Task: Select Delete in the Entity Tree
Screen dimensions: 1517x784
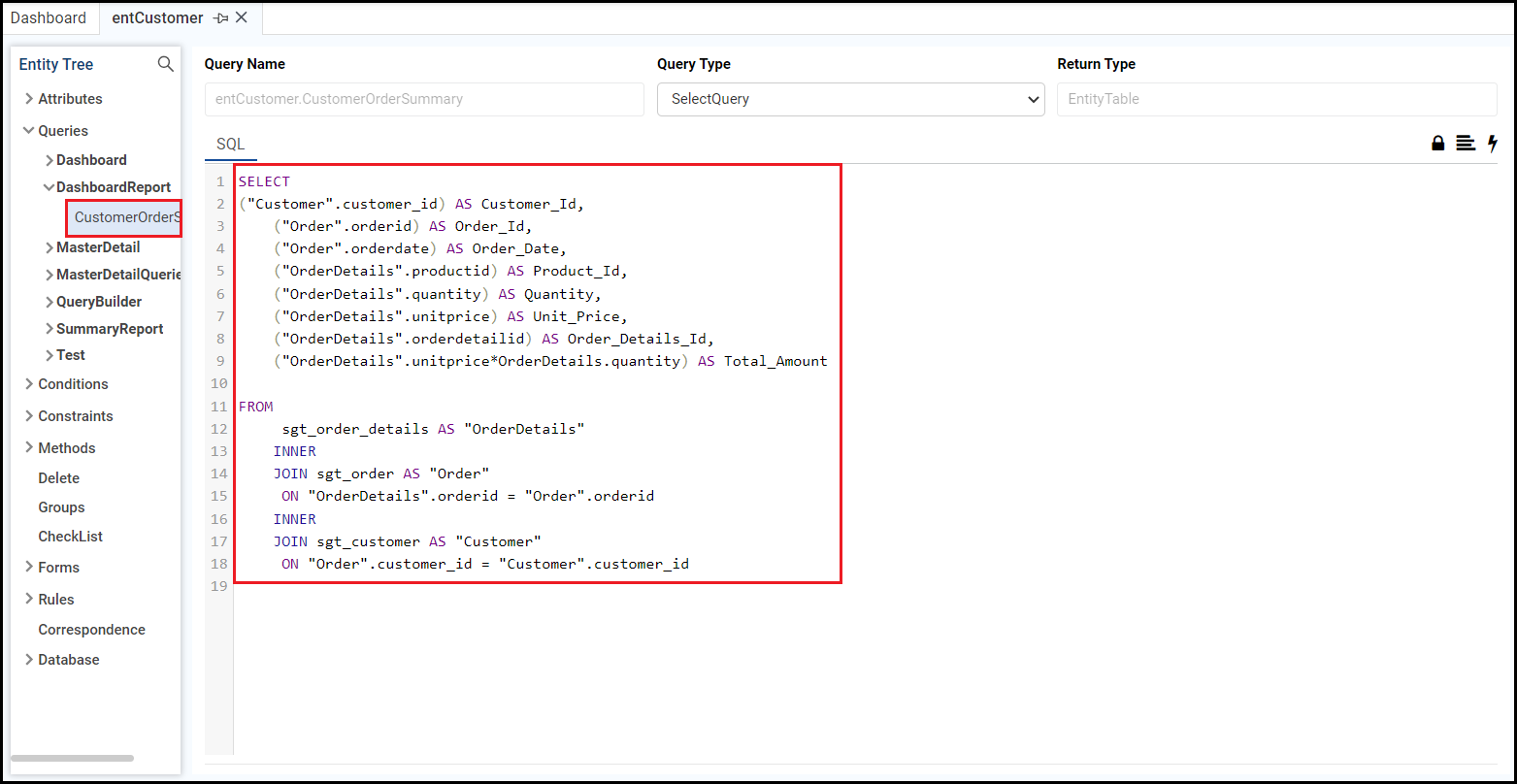Action: [x=59, y=478]
